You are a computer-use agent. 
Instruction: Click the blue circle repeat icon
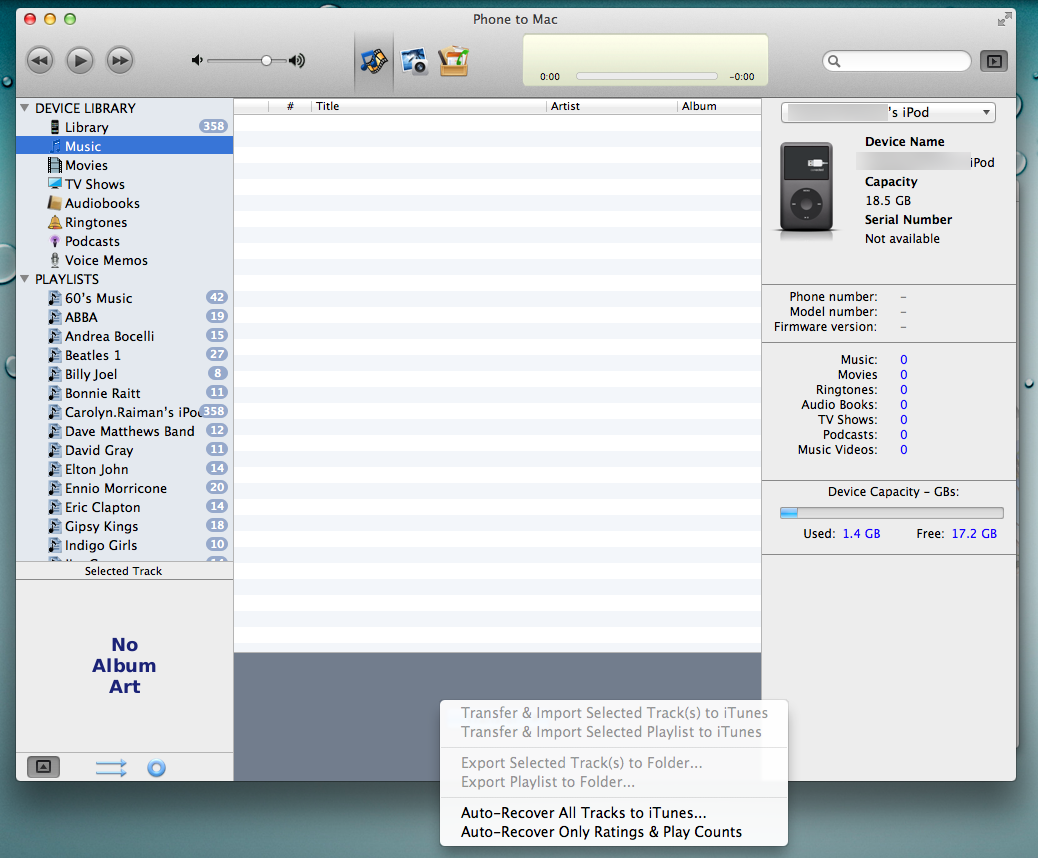tap(156, 768)
